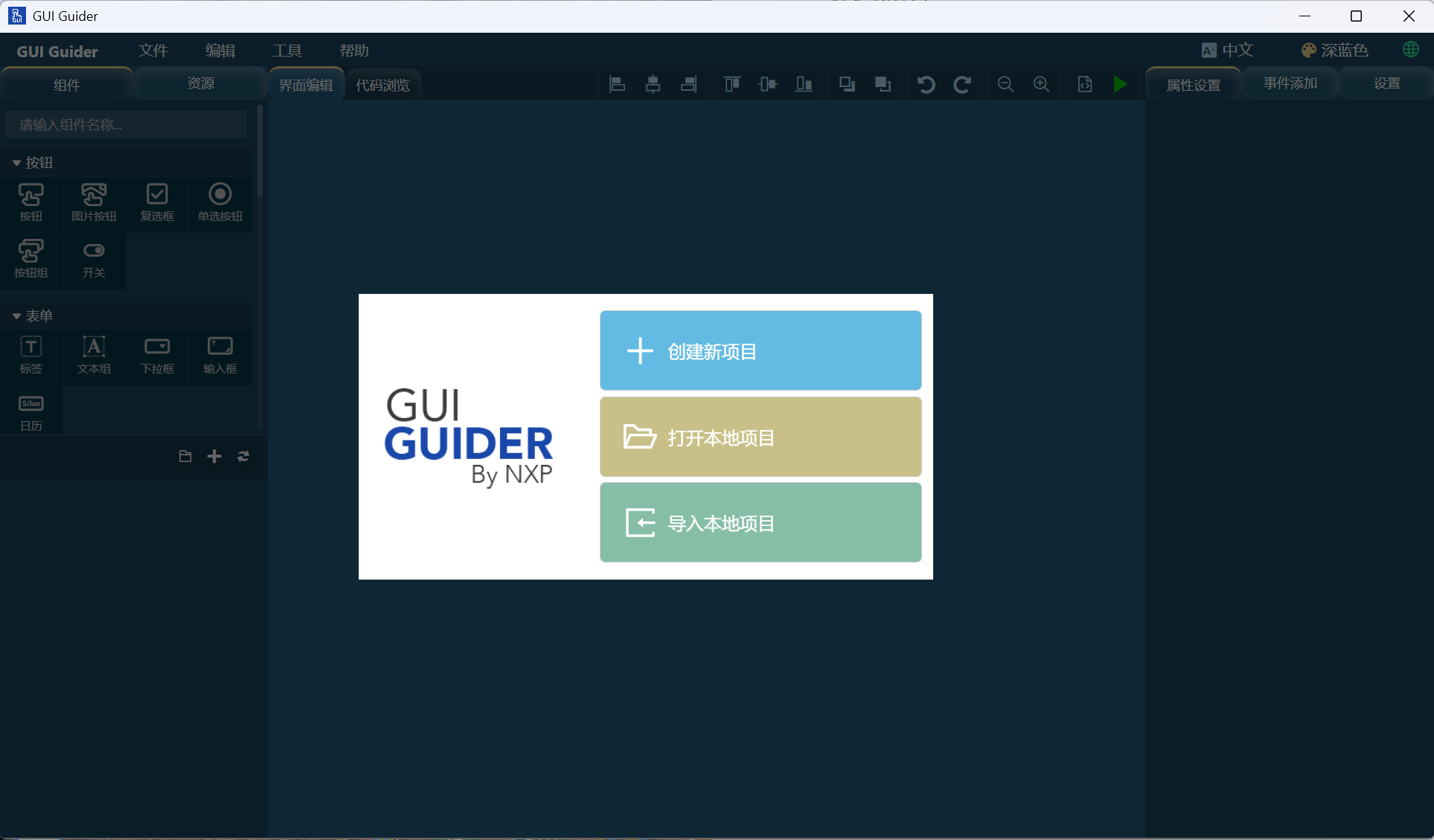Zoom in using the magnifier plus icon
1434x840 pixels.
(x=1041, y=84)
